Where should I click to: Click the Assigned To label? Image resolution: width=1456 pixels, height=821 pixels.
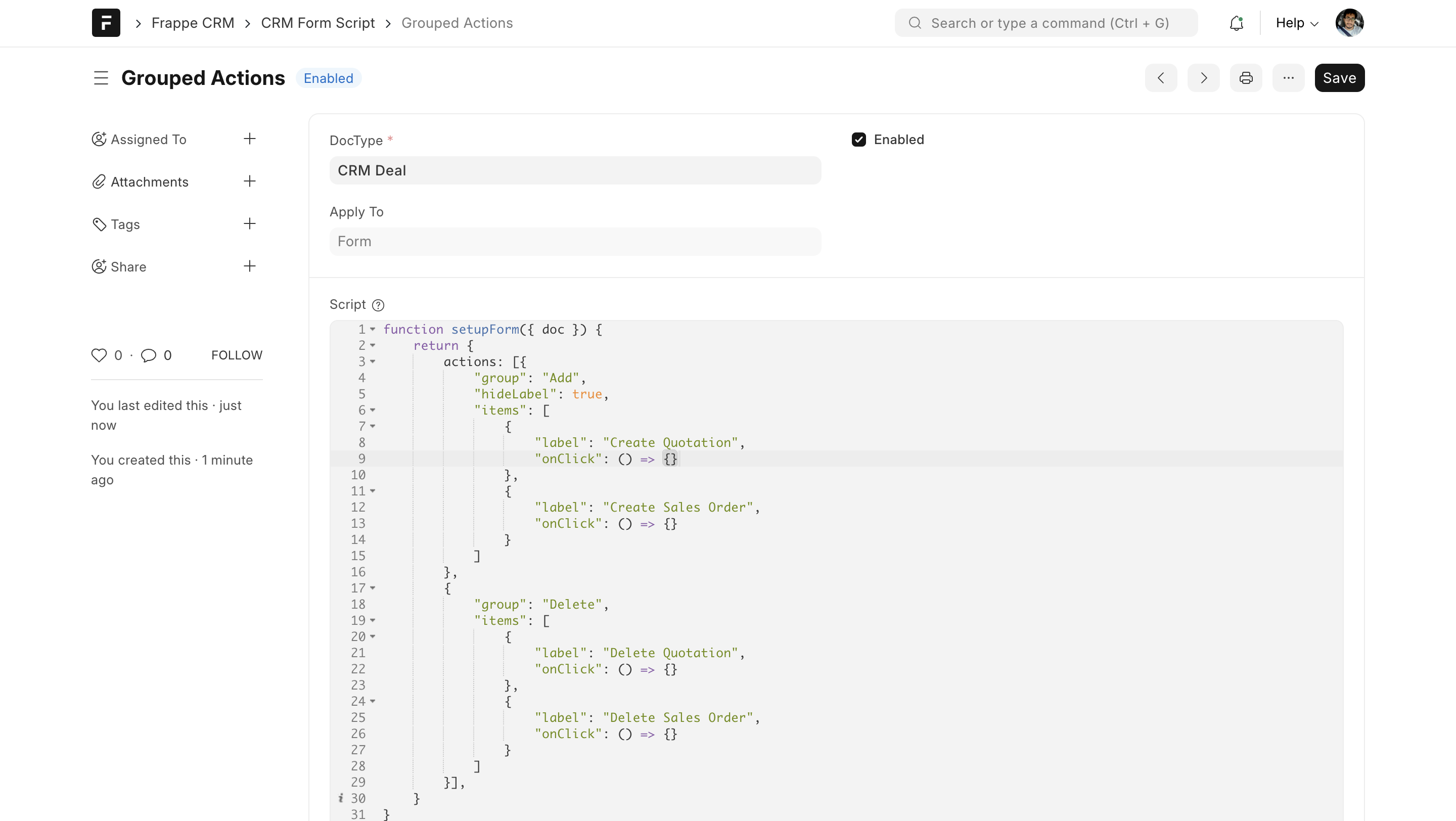pyautogui.click(x=149, y=140)
